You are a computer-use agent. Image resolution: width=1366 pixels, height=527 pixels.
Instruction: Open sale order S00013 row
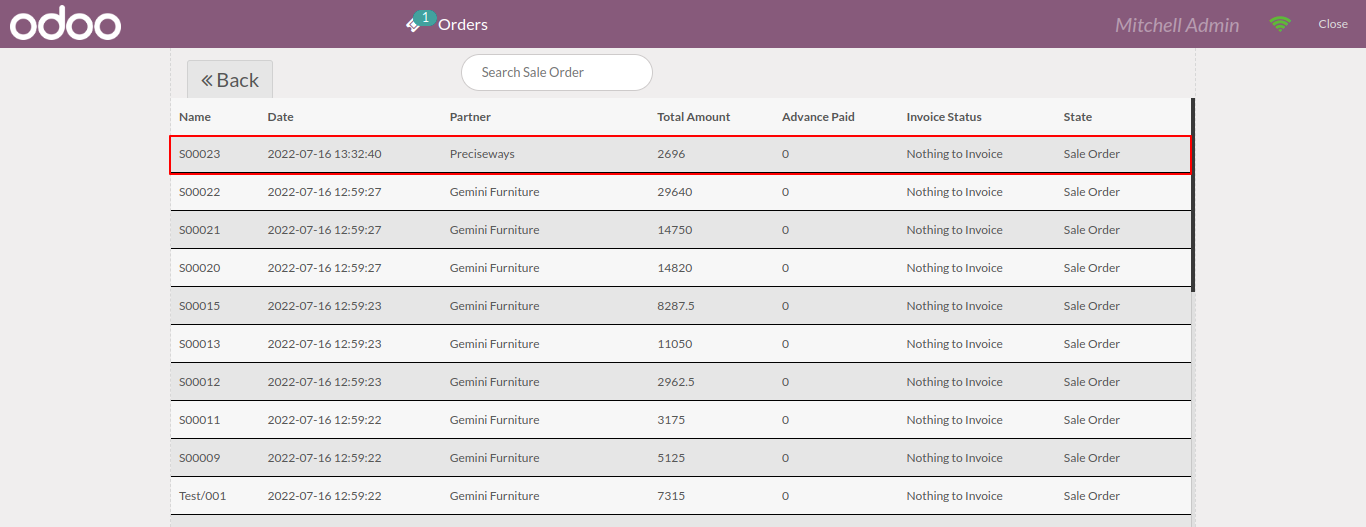[x=680, y=344]
